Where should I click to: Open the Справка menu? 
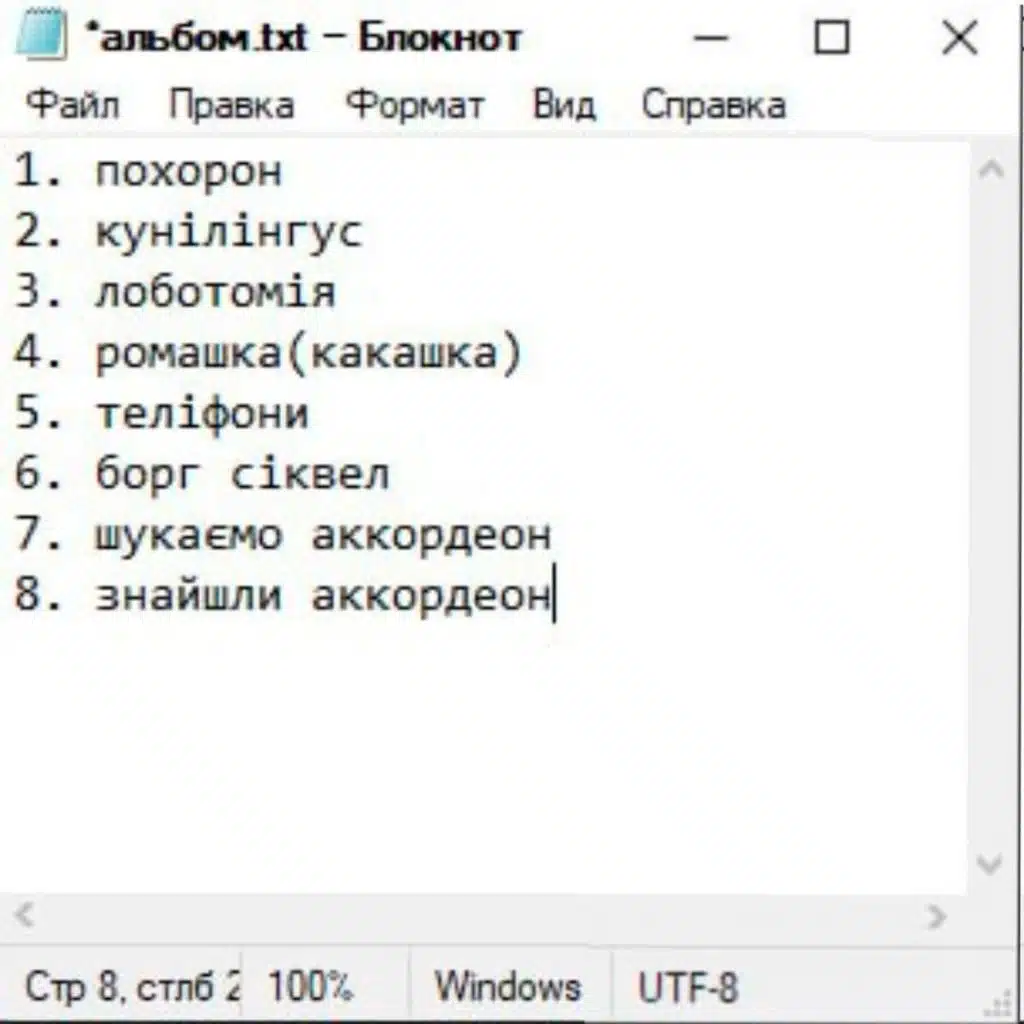tap(713, 105)
